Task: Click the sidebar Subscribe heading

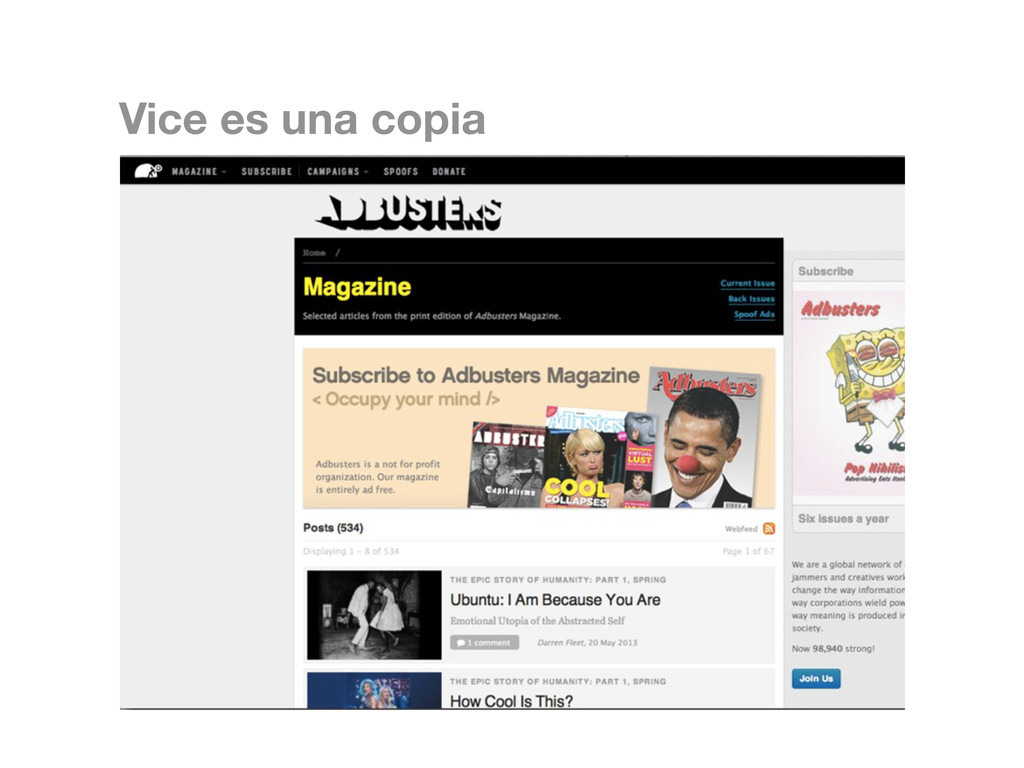Action: click(825, 271)
